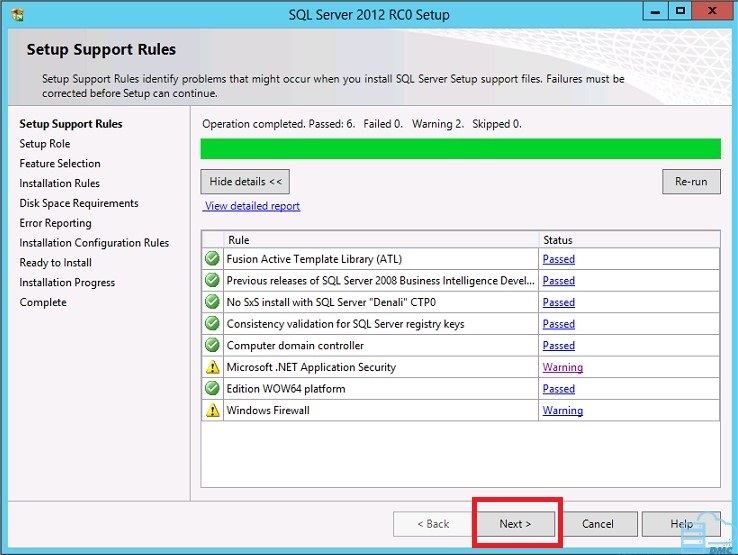
Task: Collapse rule list with Hide details button
Action: (x=245, y=182)
